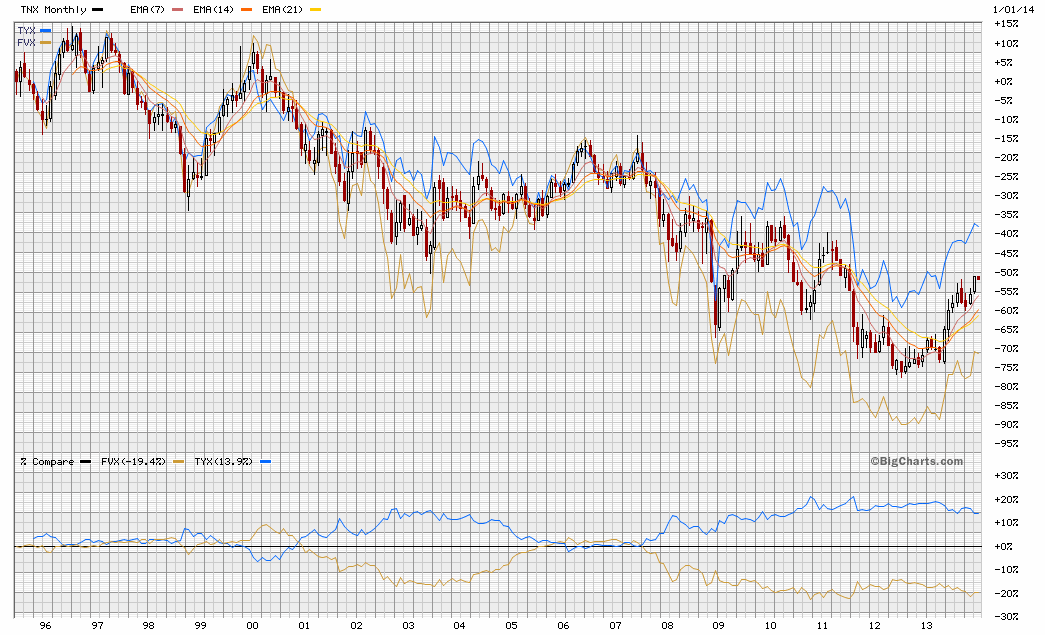Click the -80% y-axis label
This screenshot has height=635, width=1045.
tap(1006, 386)
